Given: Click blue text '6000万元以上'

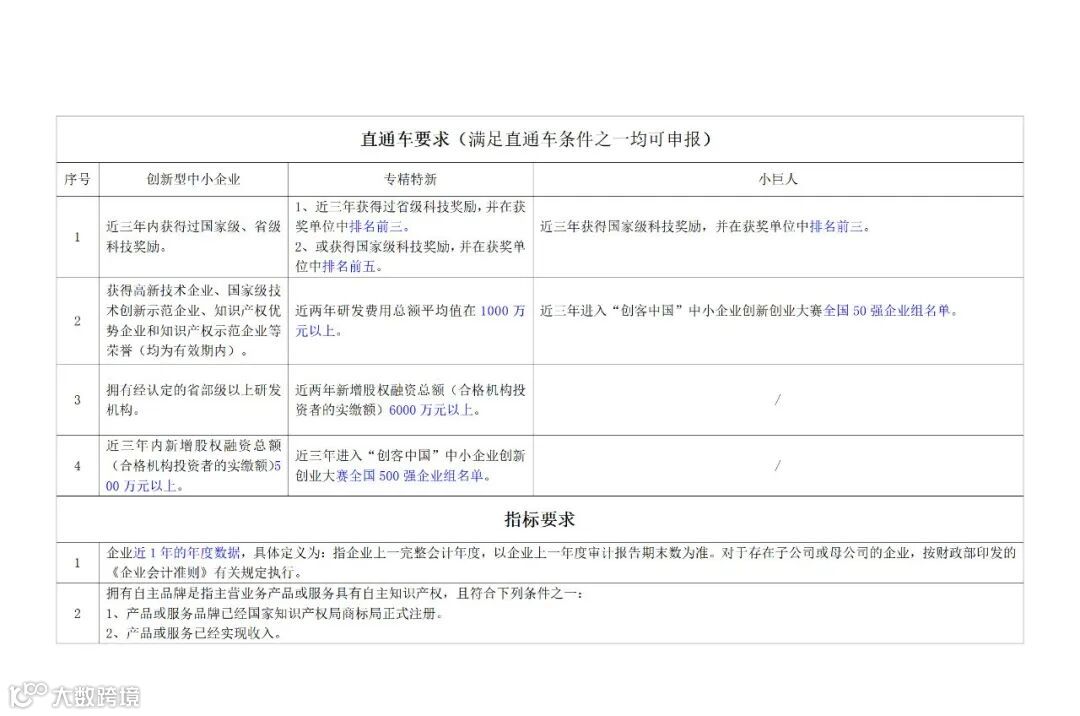Looking at the screenshot, I should pos(431,410).
